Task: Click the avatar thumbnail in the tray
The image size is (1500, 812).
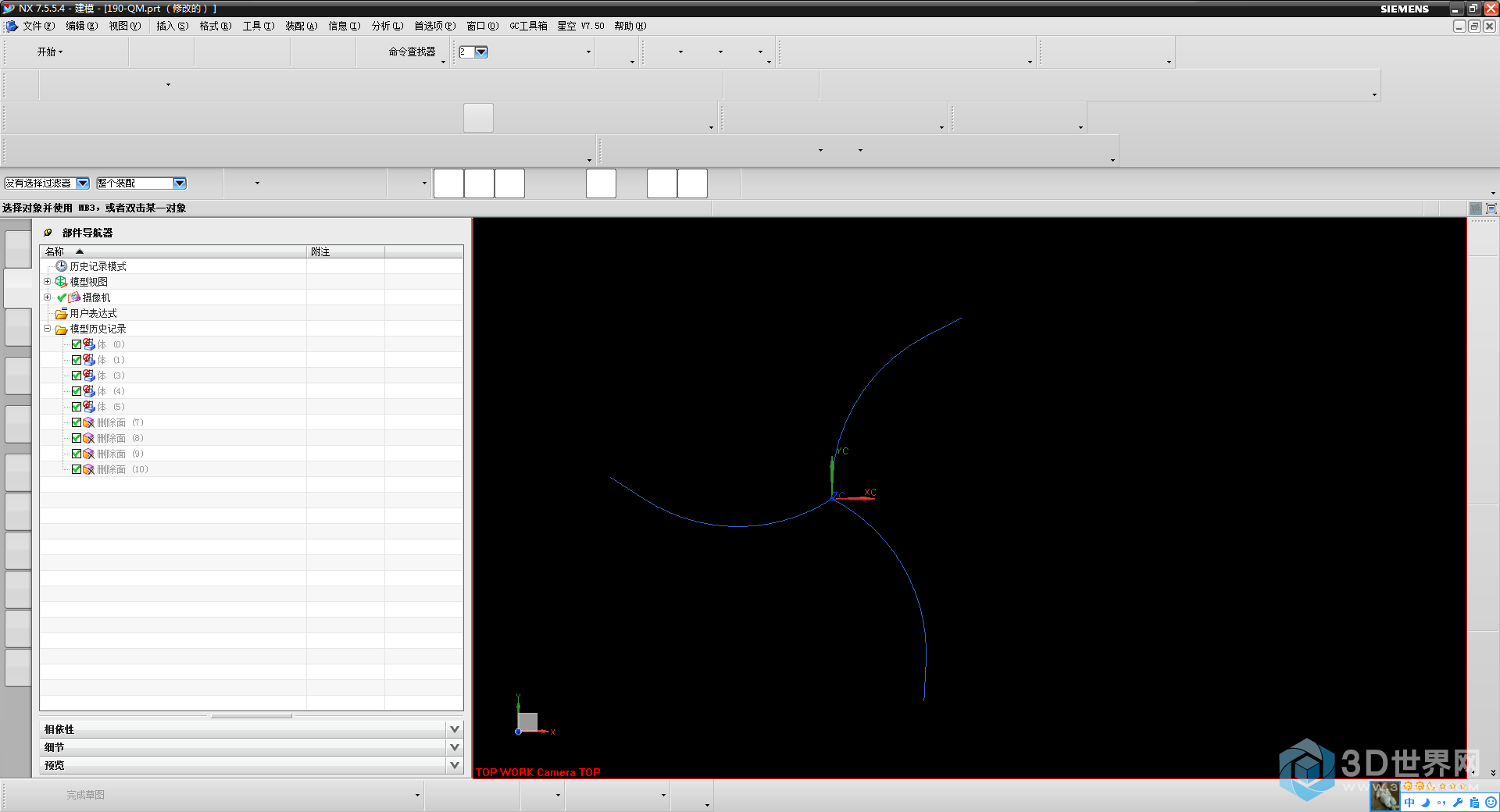Action: [x=1385, y=796]
